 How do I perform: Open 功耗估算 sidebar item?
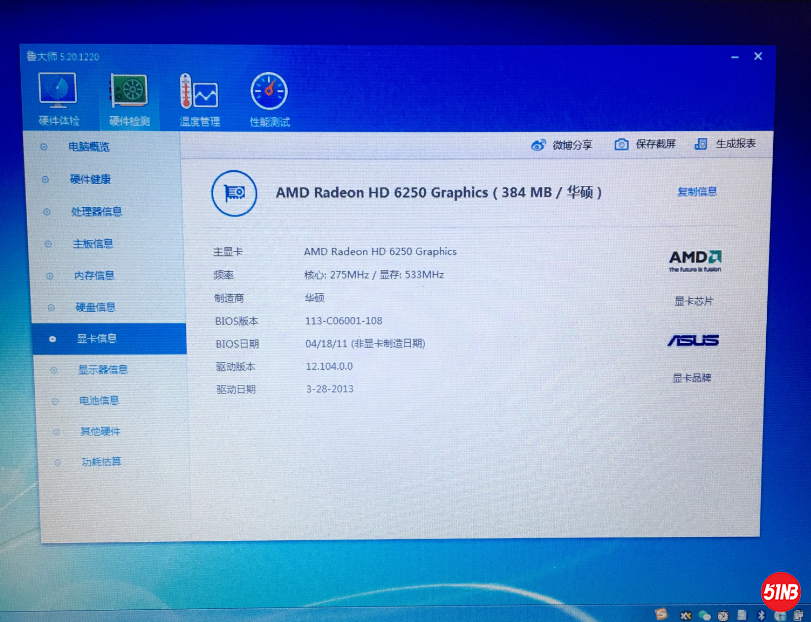[101, 462]
